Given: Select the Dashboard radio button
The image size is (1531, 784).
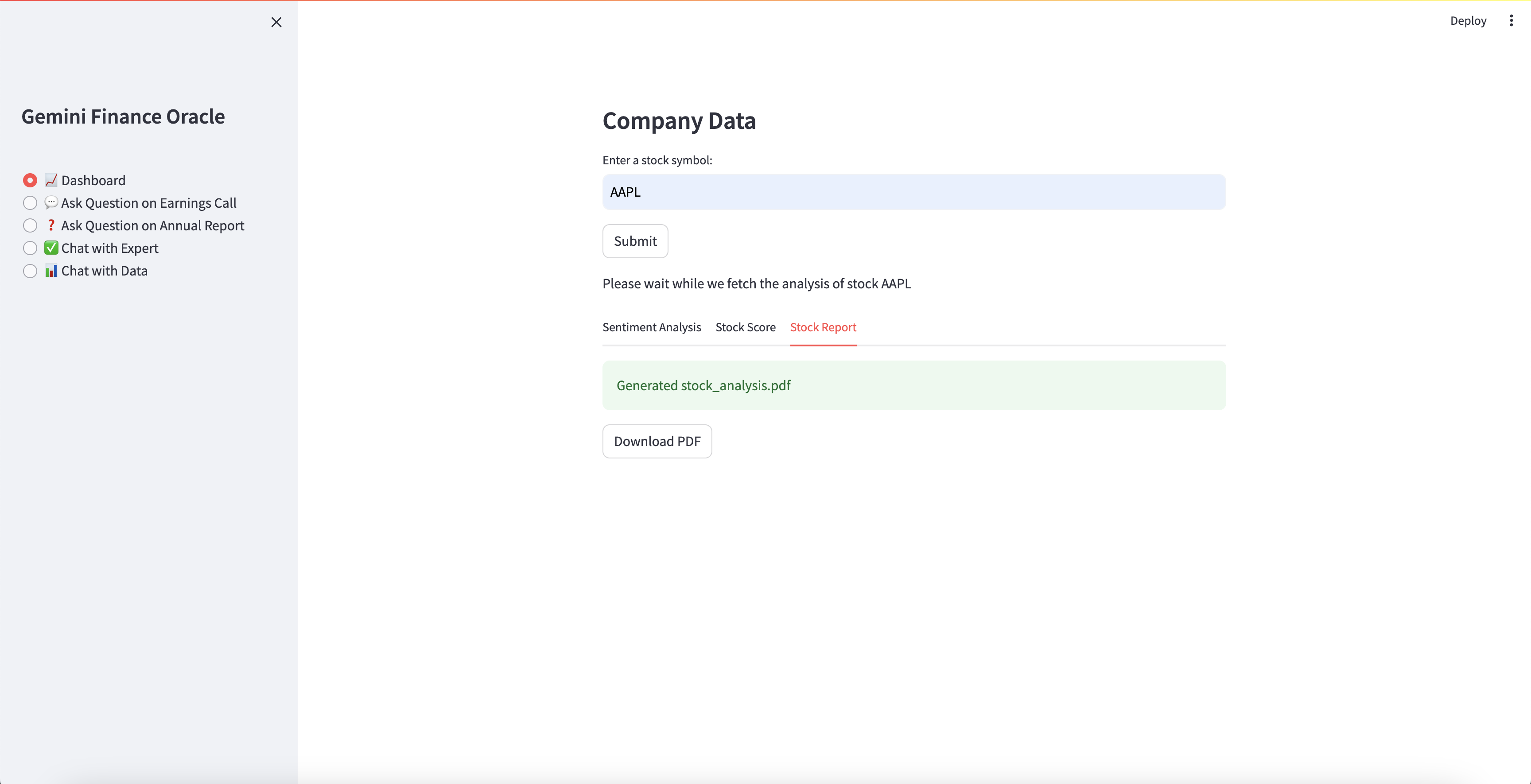Looking at the screenshot, I should 30,180.
